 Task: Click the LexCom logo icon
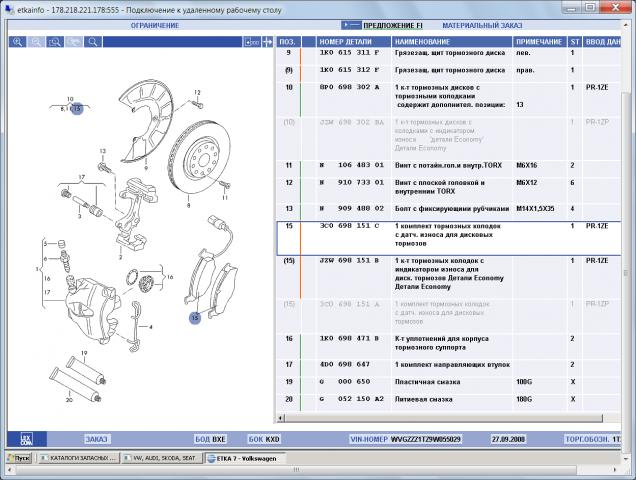27,439
